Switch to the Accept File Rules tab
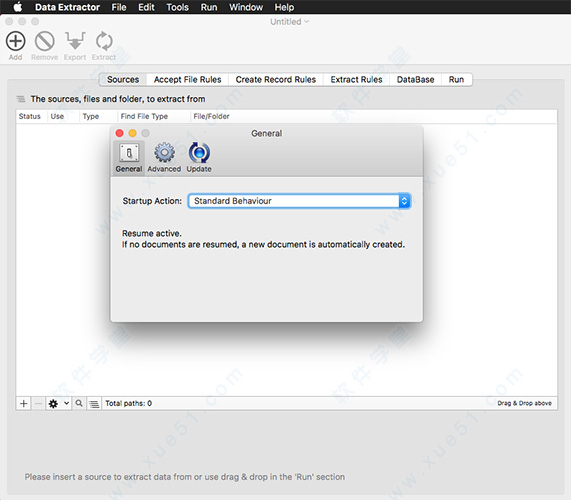The width and height of the screenshot is (571, 500). click(188, 79)
